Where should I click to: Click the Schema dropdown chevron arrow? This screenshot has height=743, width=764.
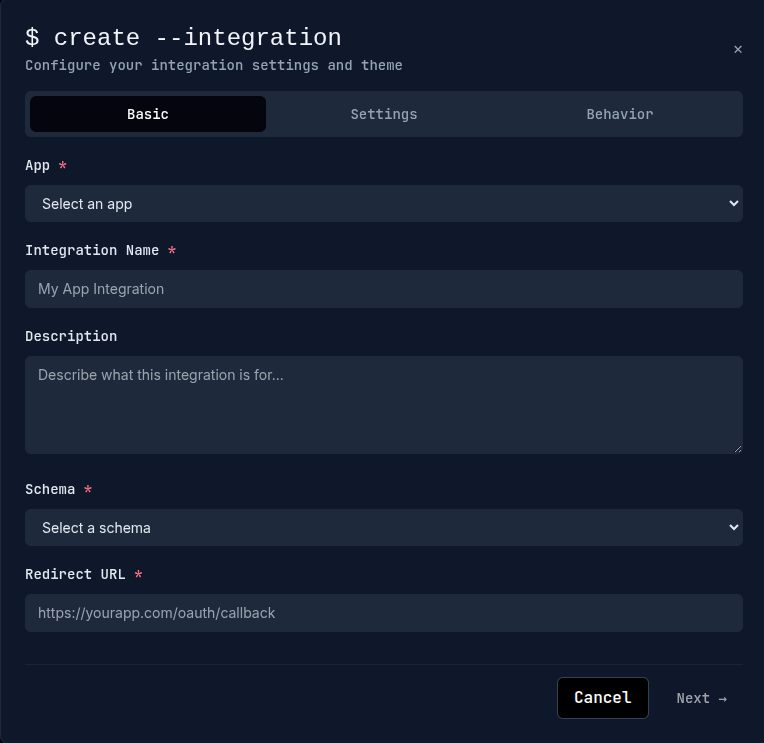tap(733, 527)
